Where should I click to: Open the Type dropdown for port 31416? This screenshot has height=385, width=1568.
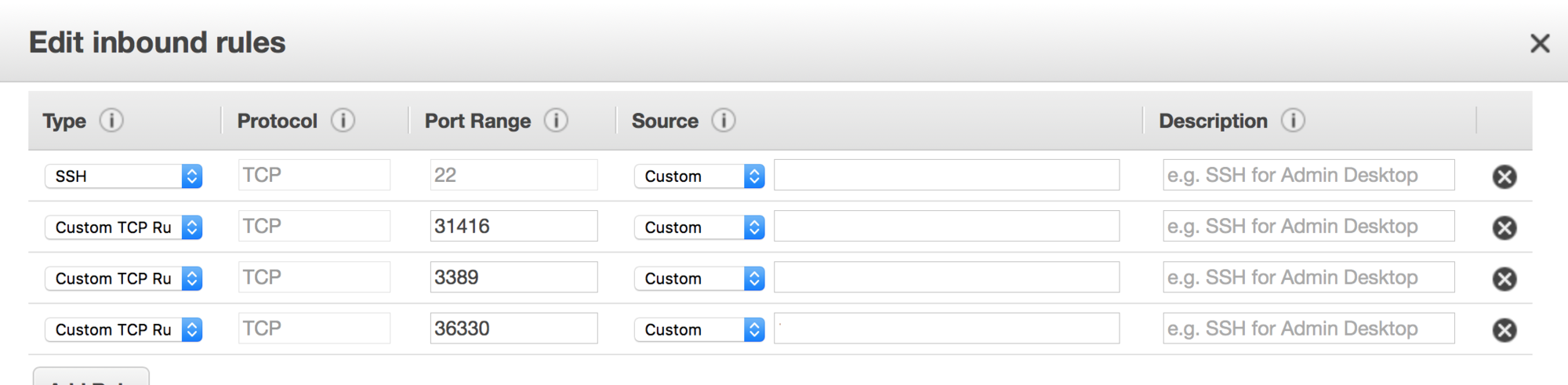point(123,227)
